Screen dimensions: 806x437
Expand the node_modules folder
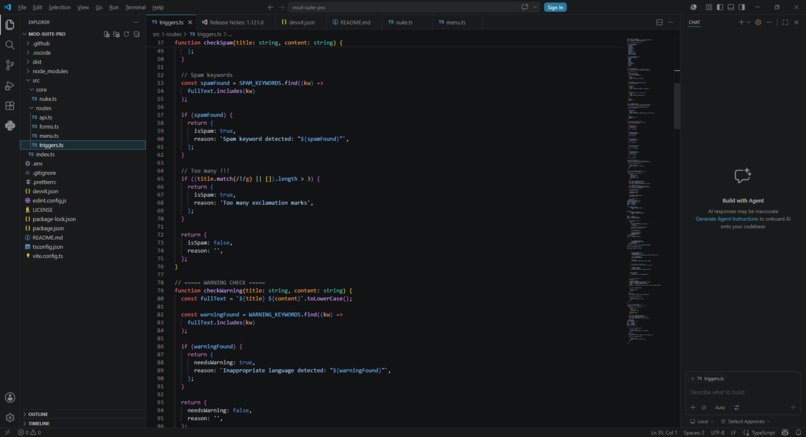83,71
